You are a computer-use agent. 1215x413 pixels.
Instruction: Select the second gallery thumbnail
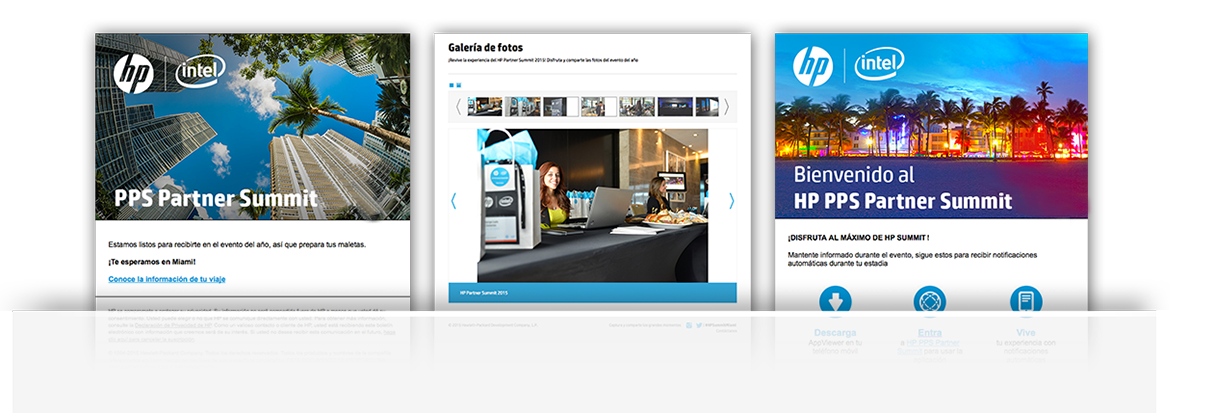523,106
